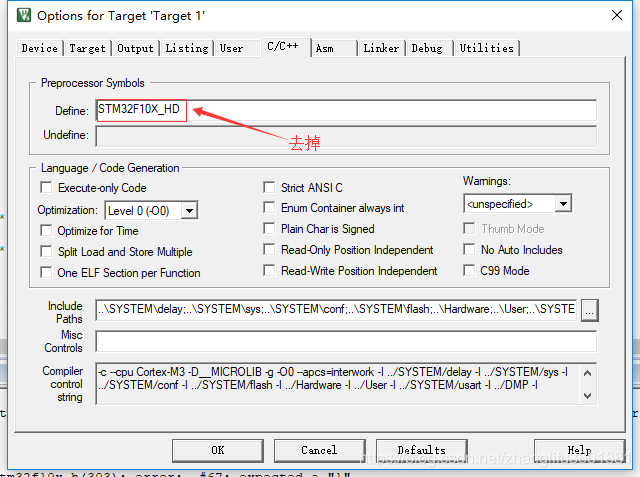
Task: Click the Define field containing STM32F10X_HD
Action: tap(346, 110)
